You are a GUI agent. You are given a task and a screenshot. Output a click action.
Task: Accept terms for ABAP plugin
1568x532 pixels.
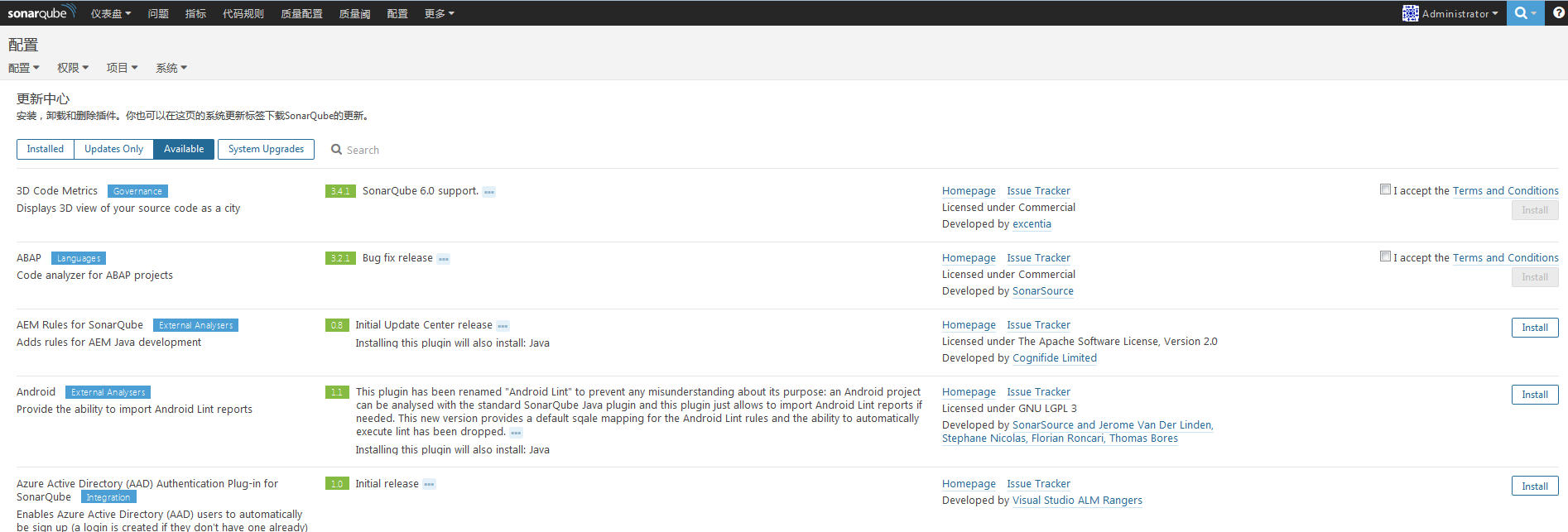pyautogui.click(x=1385, y=256)
